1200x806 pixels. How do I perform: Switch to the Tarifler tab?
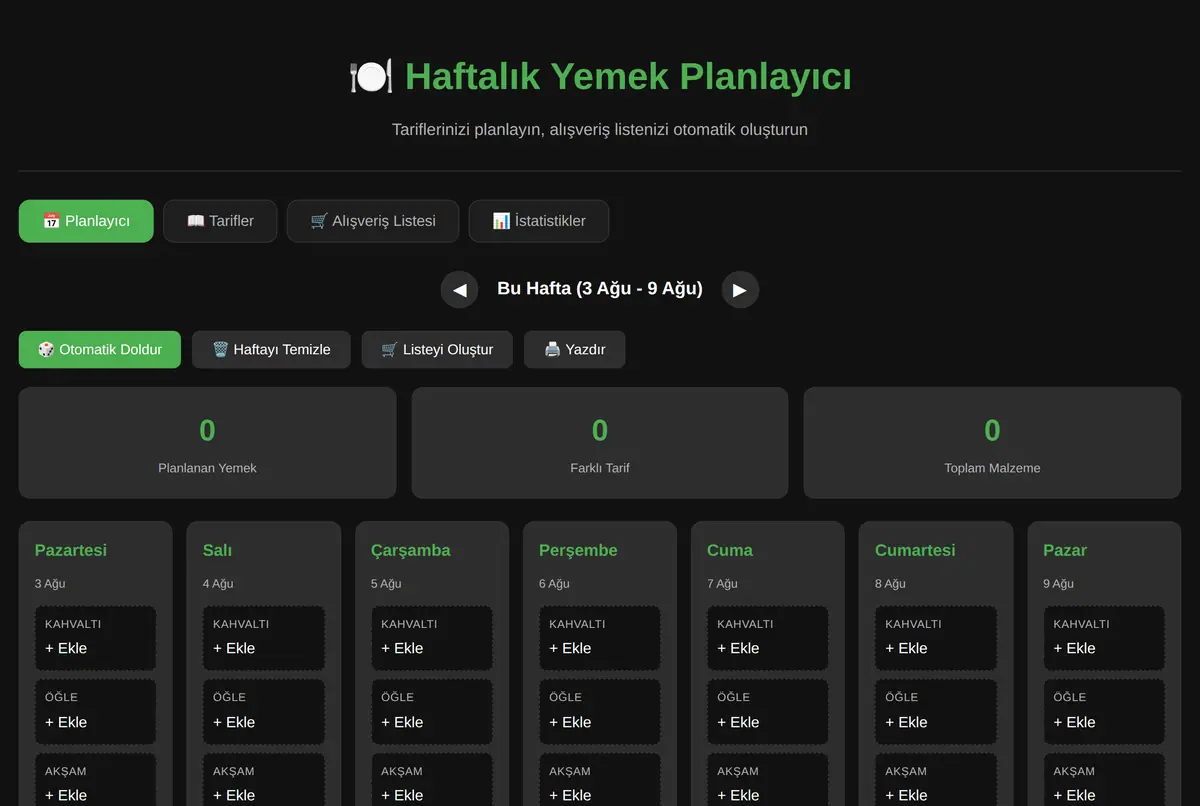[x=220, y=221]
